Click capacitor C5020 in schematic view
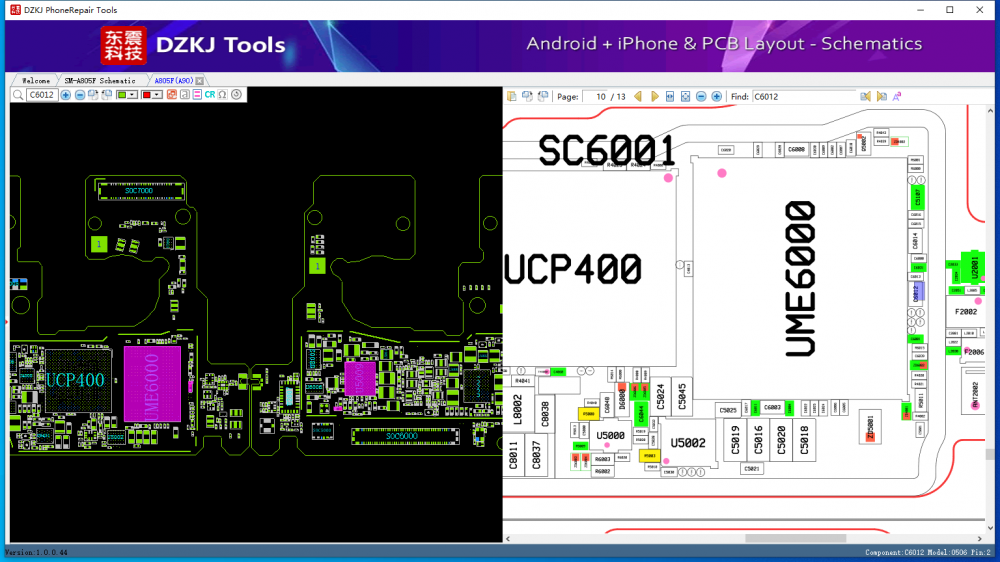The width and height of the screenshot is (1000, 562). pos(781,440)
